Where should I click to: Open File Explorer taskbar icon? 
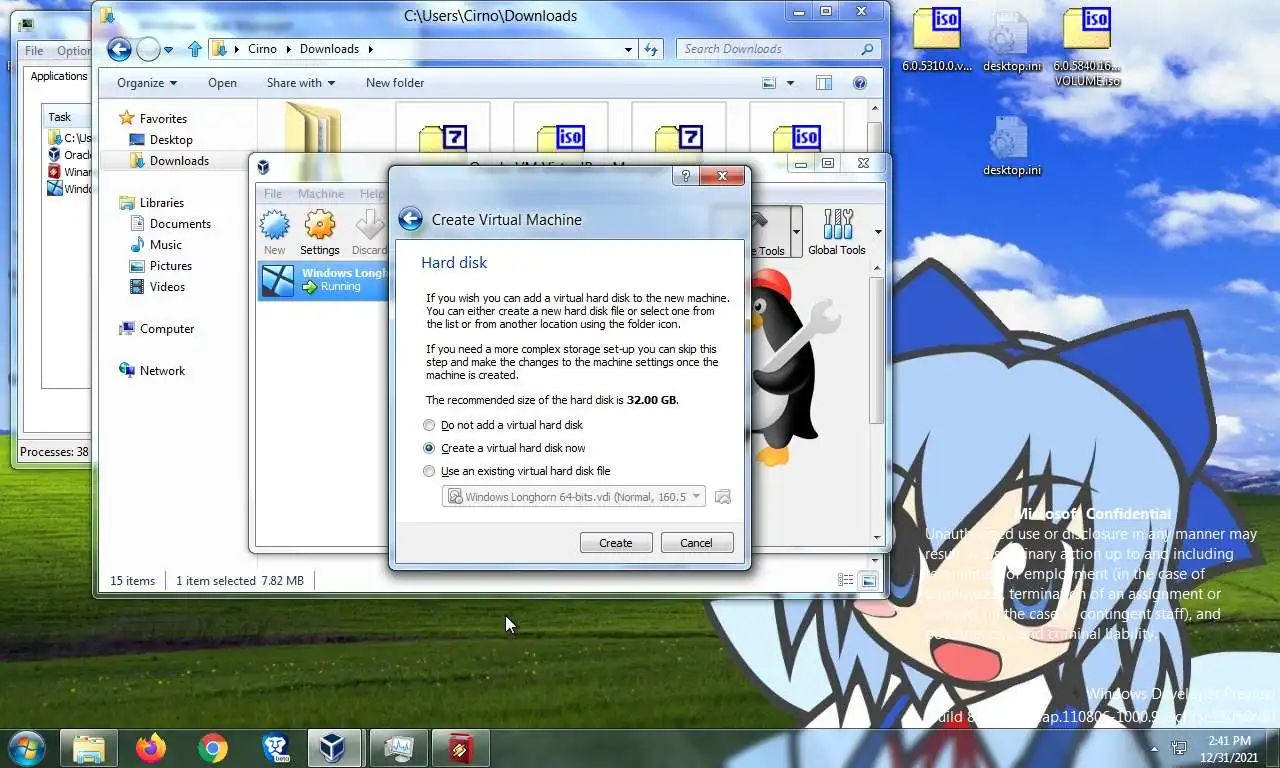point(89,748)
